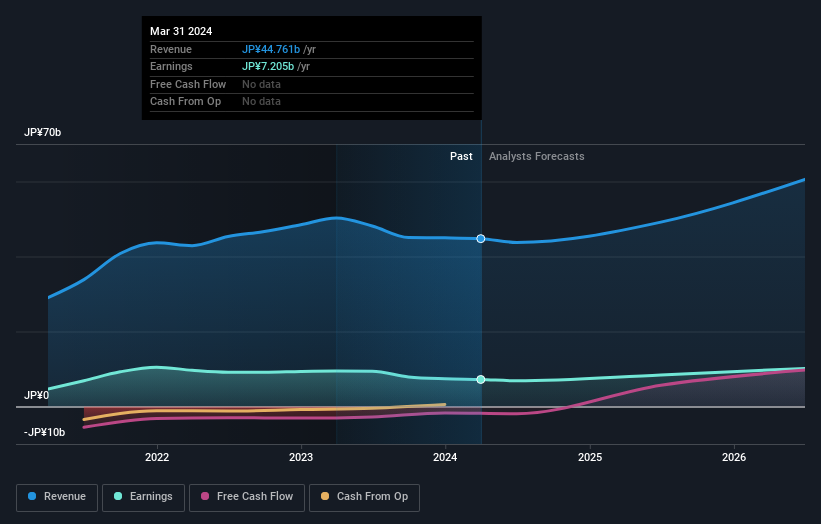
Task: Toggle the Free Cash Flow legend button
Action: pos(247,497)
